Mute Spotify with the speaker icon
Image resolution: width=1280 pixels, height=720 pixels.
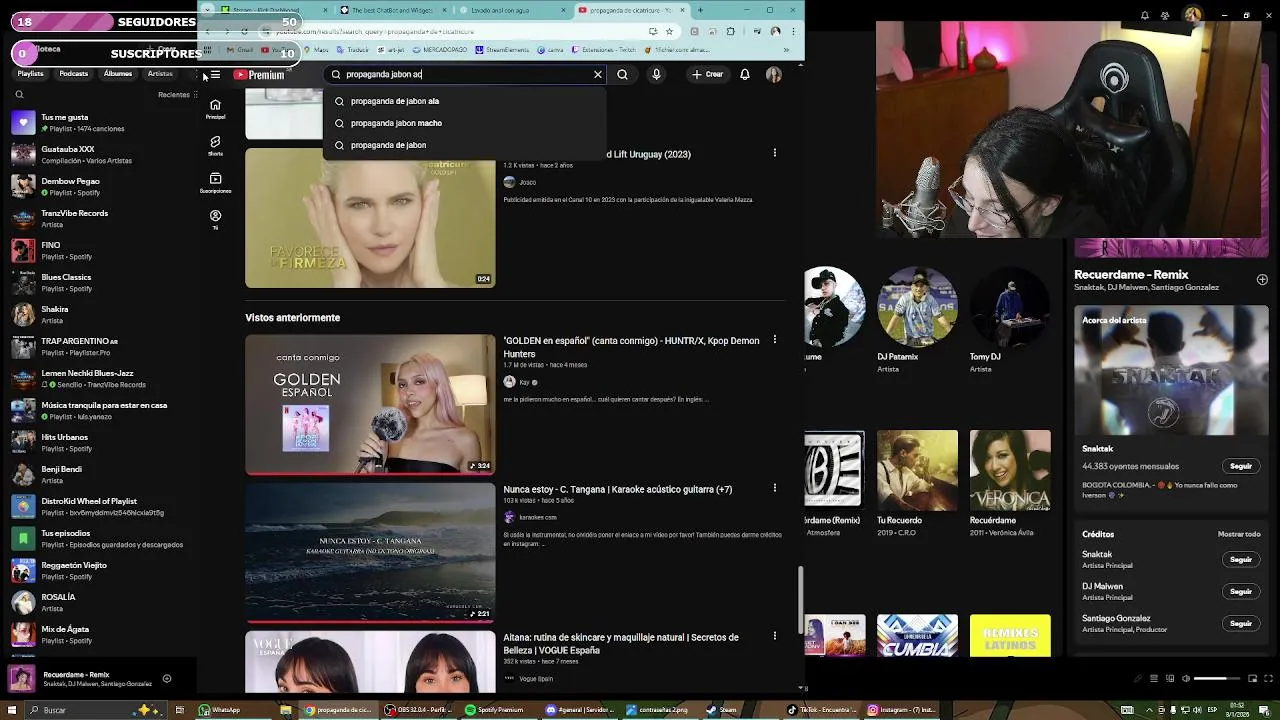[1186, 679]
